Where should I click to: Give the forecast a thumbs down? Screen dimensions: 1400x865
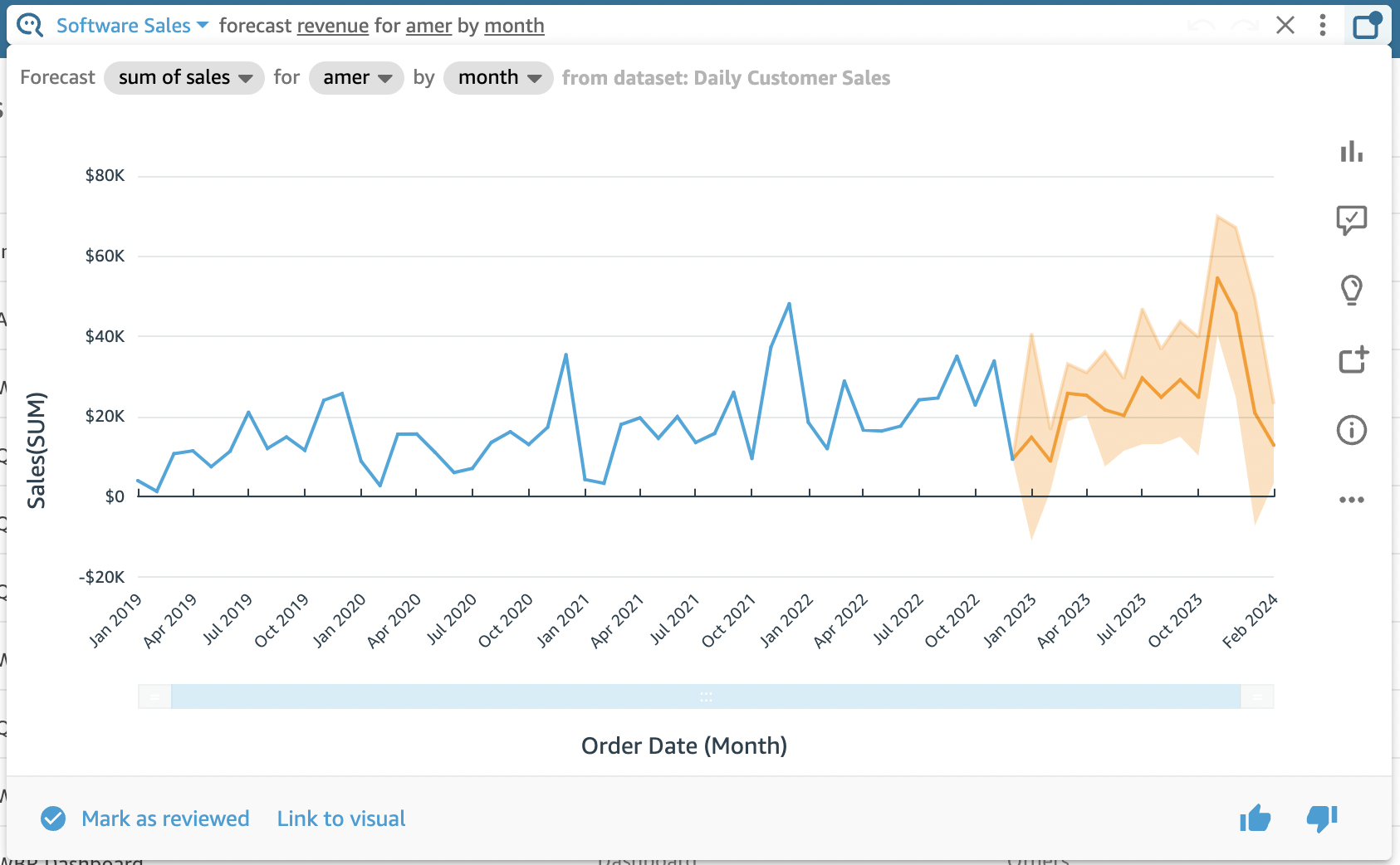(1322, 819)
